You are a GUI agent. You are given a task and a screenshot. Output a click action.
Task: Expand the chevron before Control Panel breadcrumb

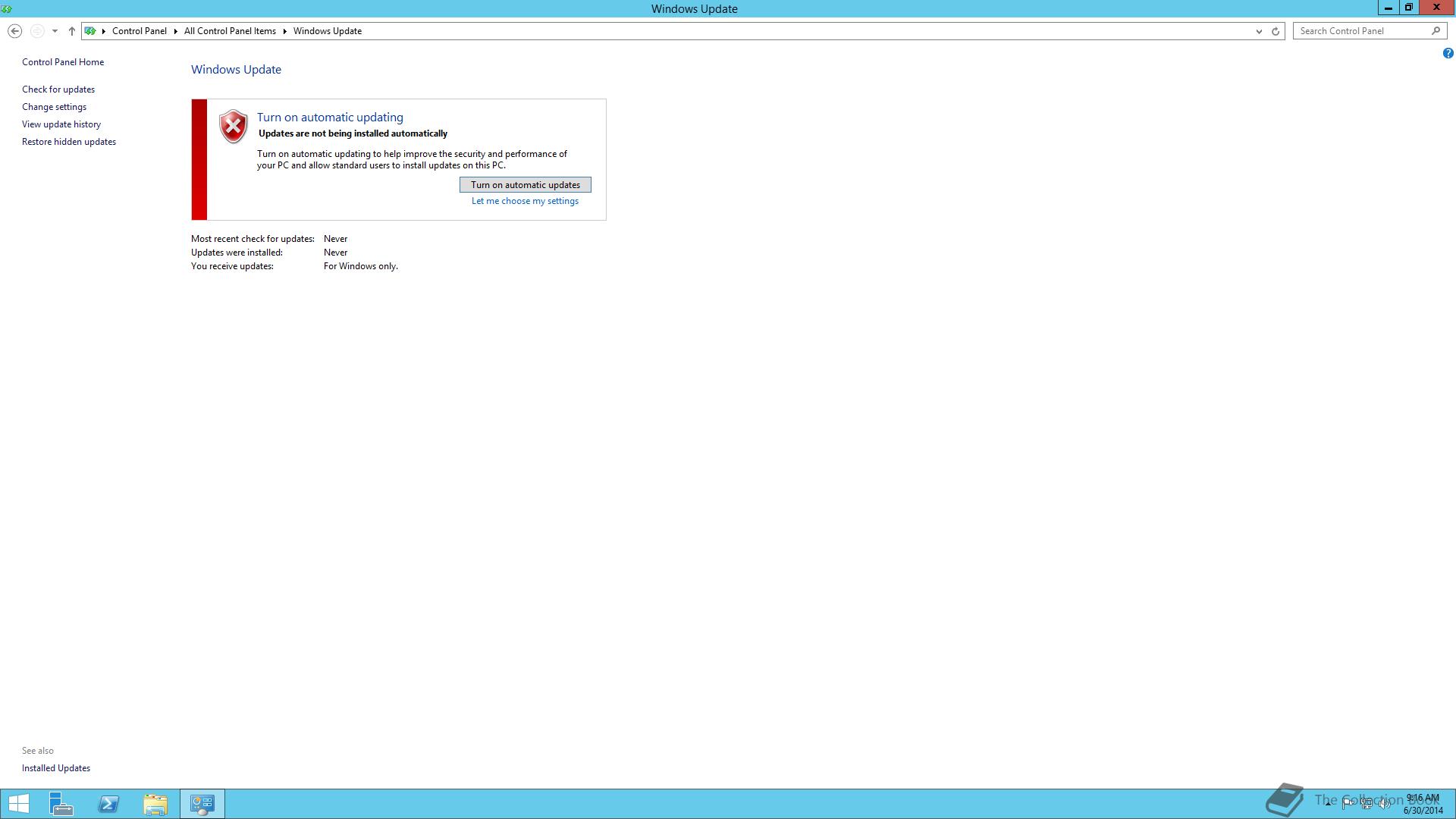click(104, 31)
